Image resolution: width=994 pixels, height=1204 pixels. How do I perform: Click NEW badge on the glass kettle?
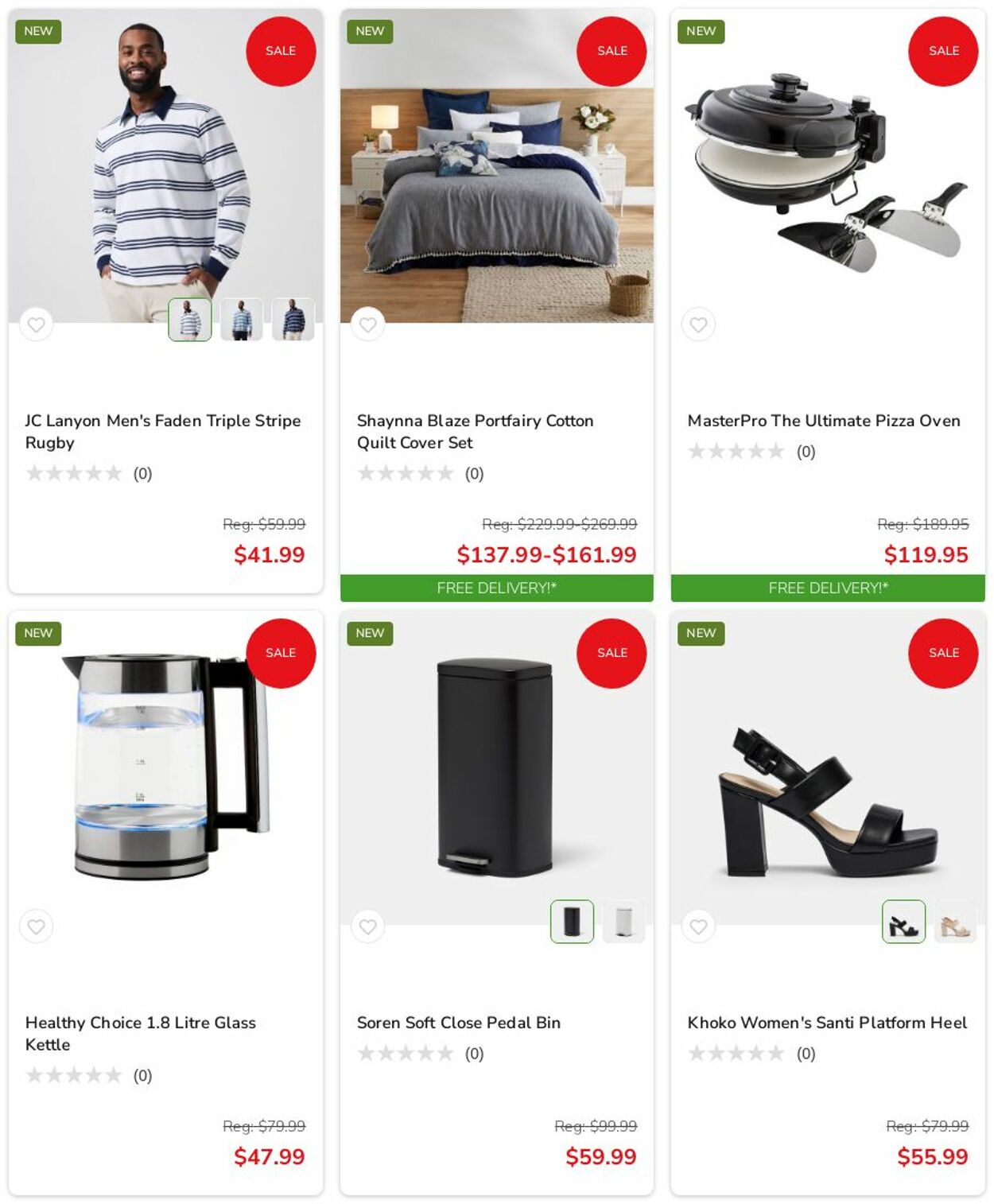[x=38, y=633]
